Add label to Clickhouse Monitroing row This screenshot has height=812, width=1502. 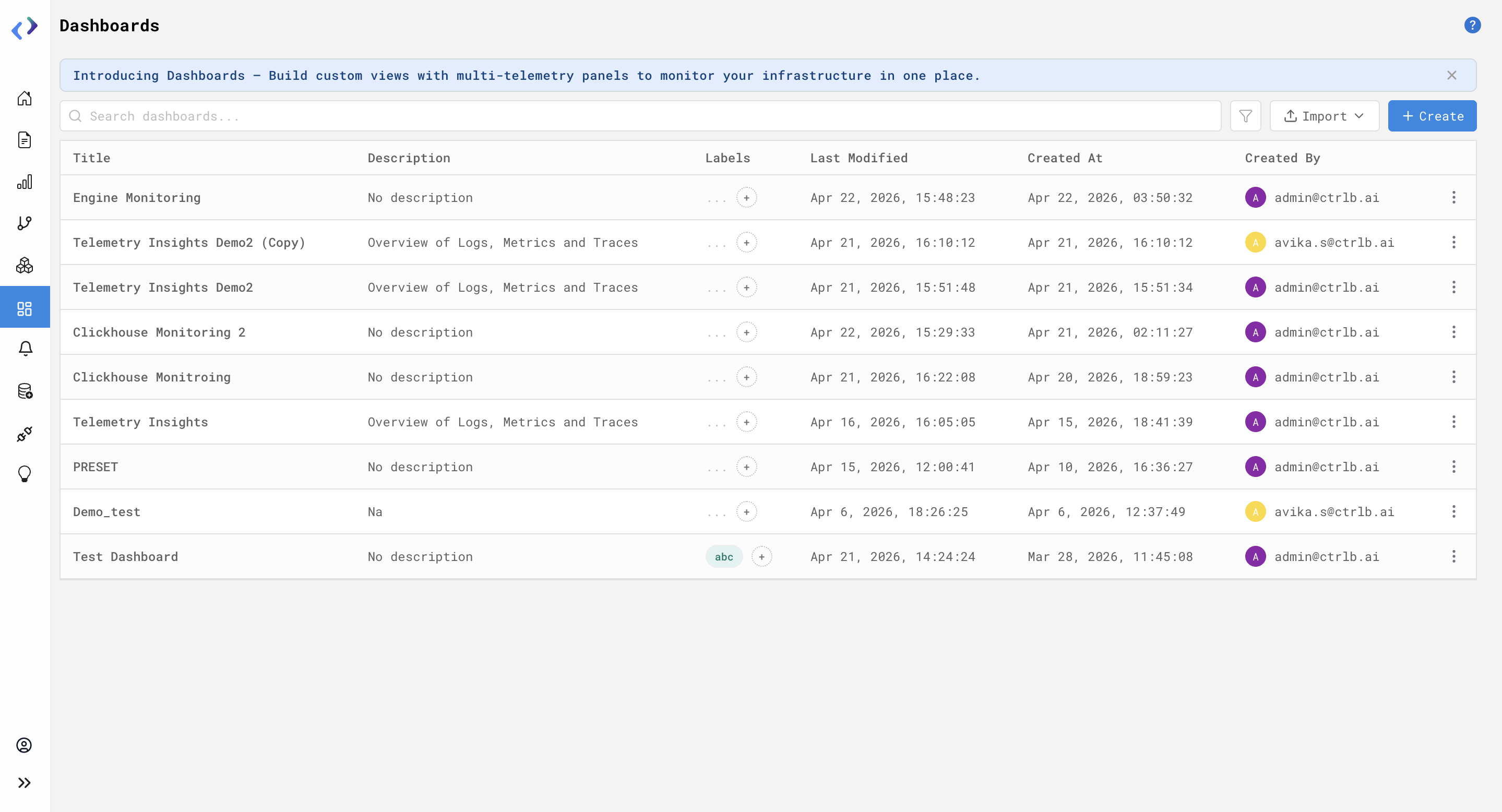(746, 377)
